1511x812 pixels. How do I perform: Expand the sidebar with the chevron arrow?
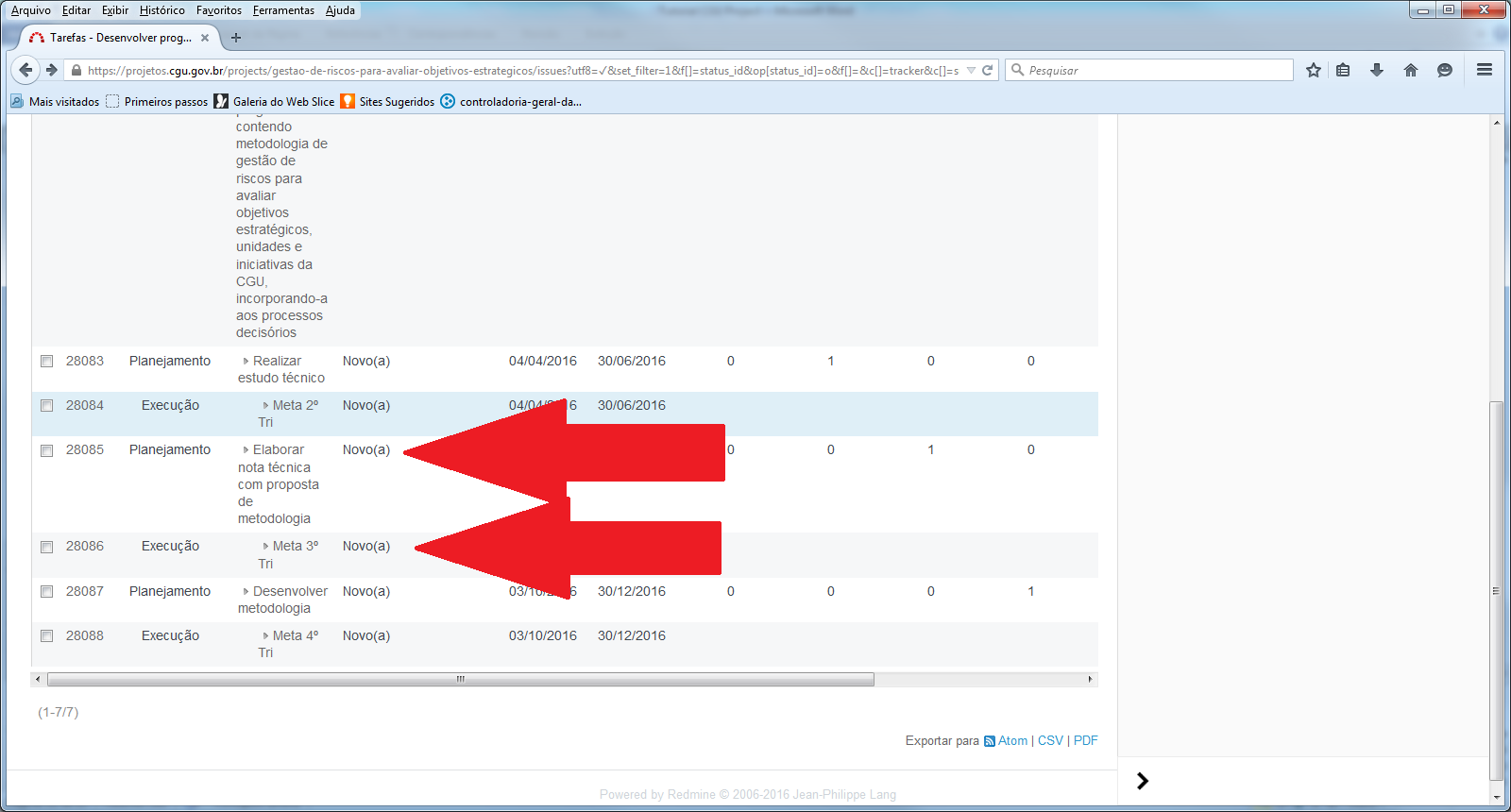pos(1143,781)
